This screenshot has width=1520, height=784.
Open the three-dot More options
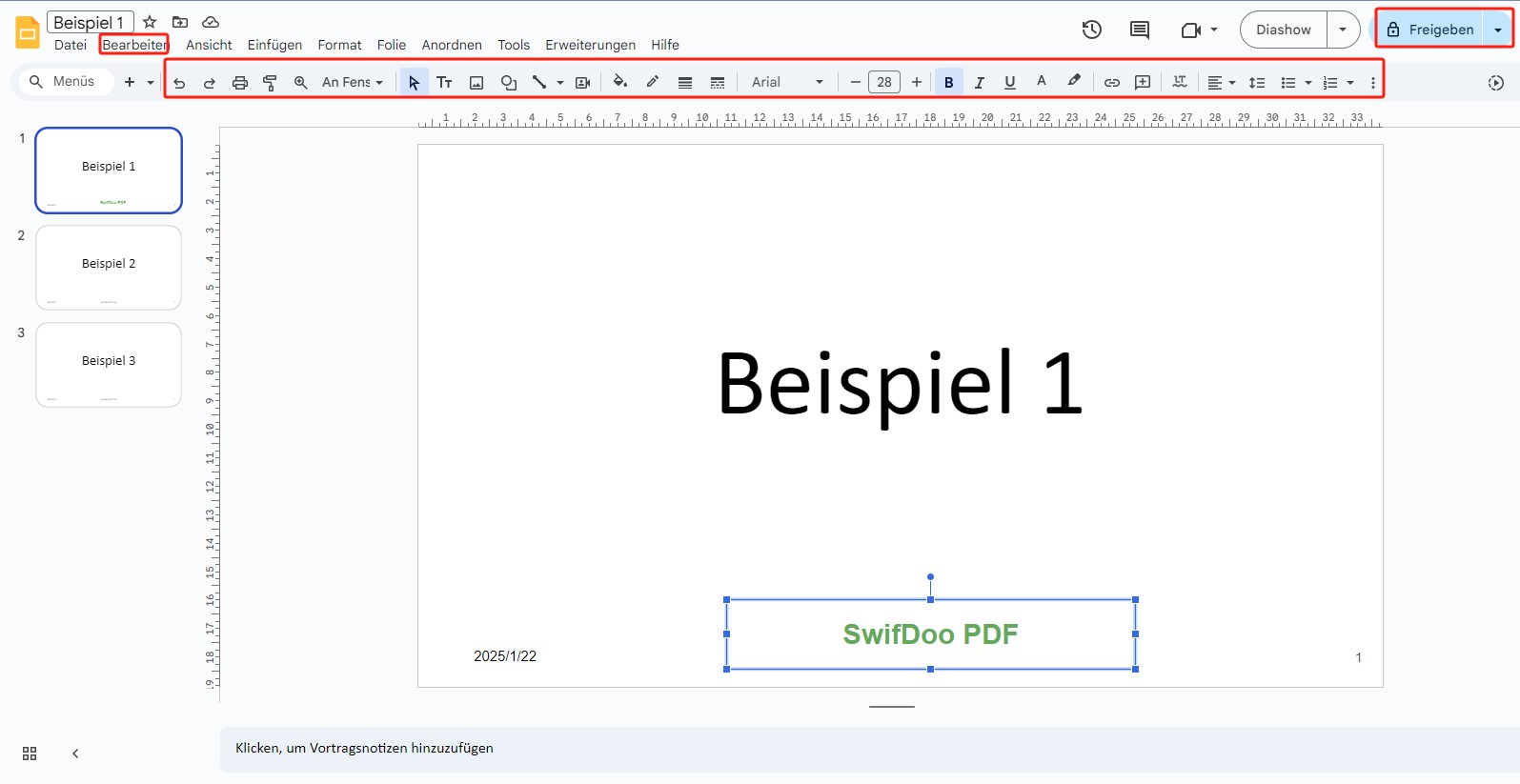1373,83
